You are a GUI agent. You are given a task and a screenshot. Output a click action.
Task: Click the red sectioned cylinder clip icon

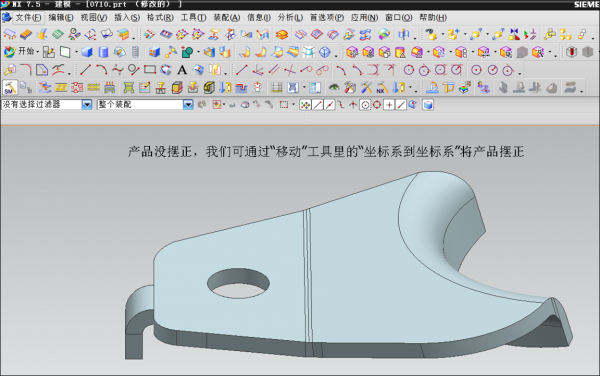pyautogui.click(x=571, y=52)
